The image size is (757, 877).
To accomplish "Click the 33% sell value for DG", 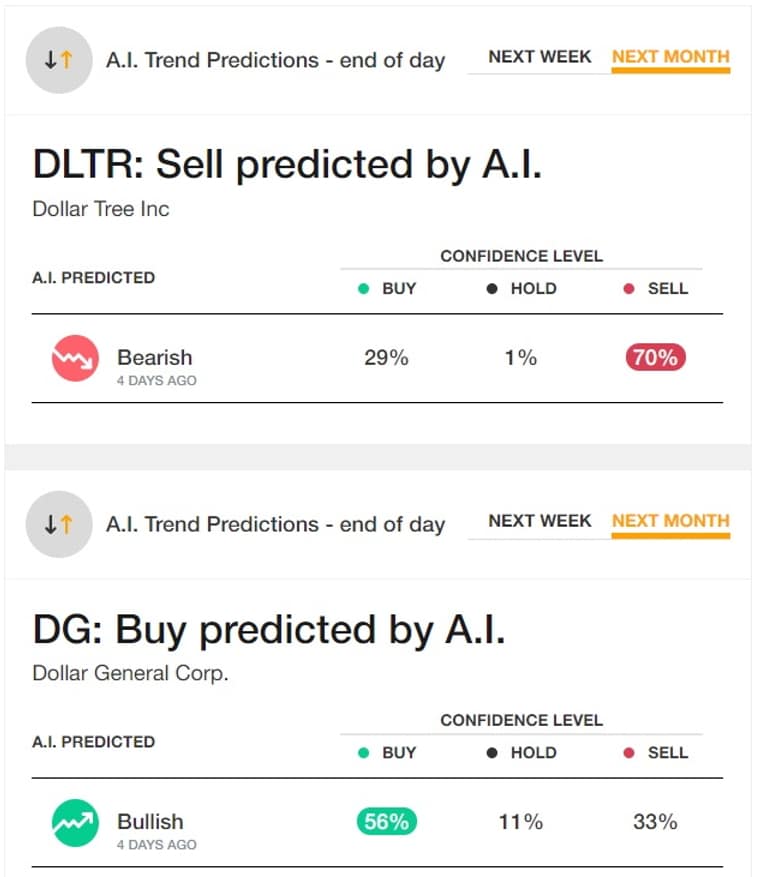I will [655, 822].
